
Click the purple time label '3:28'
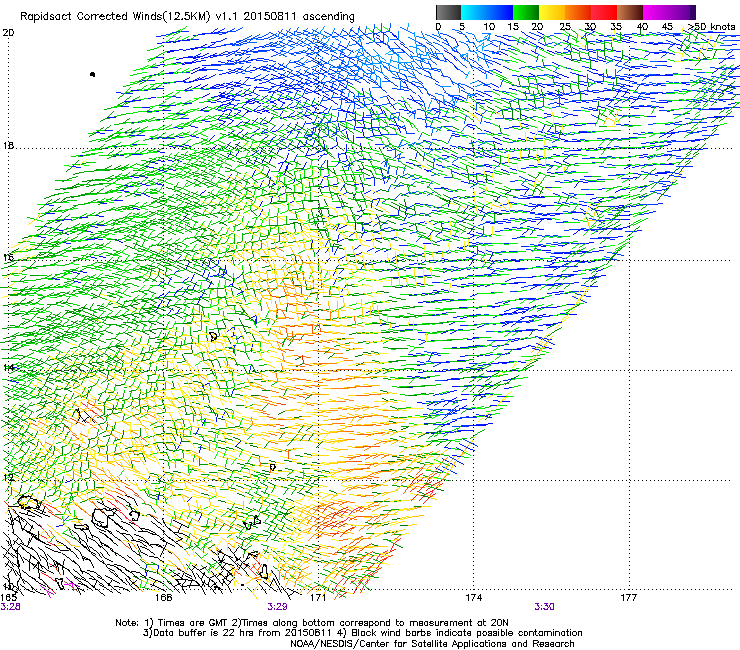pos(10,607)
